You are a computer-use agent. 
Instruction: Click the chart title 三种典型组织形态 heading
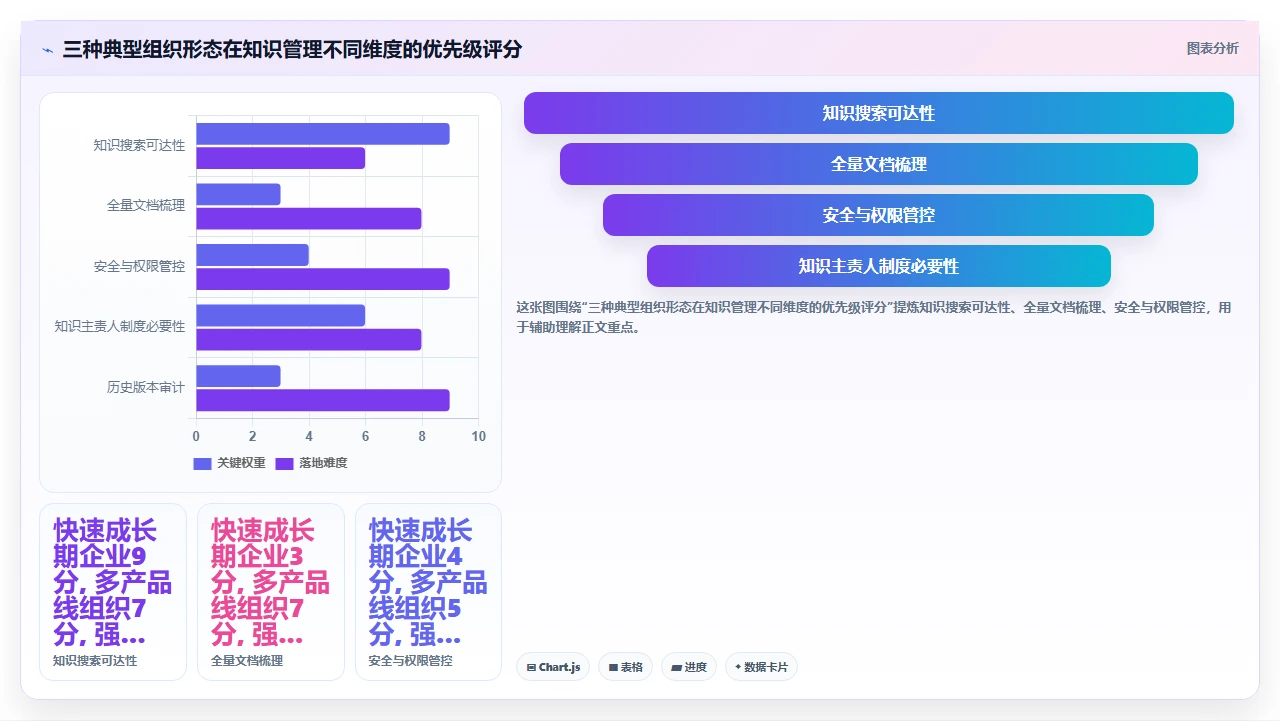(292, 49)
